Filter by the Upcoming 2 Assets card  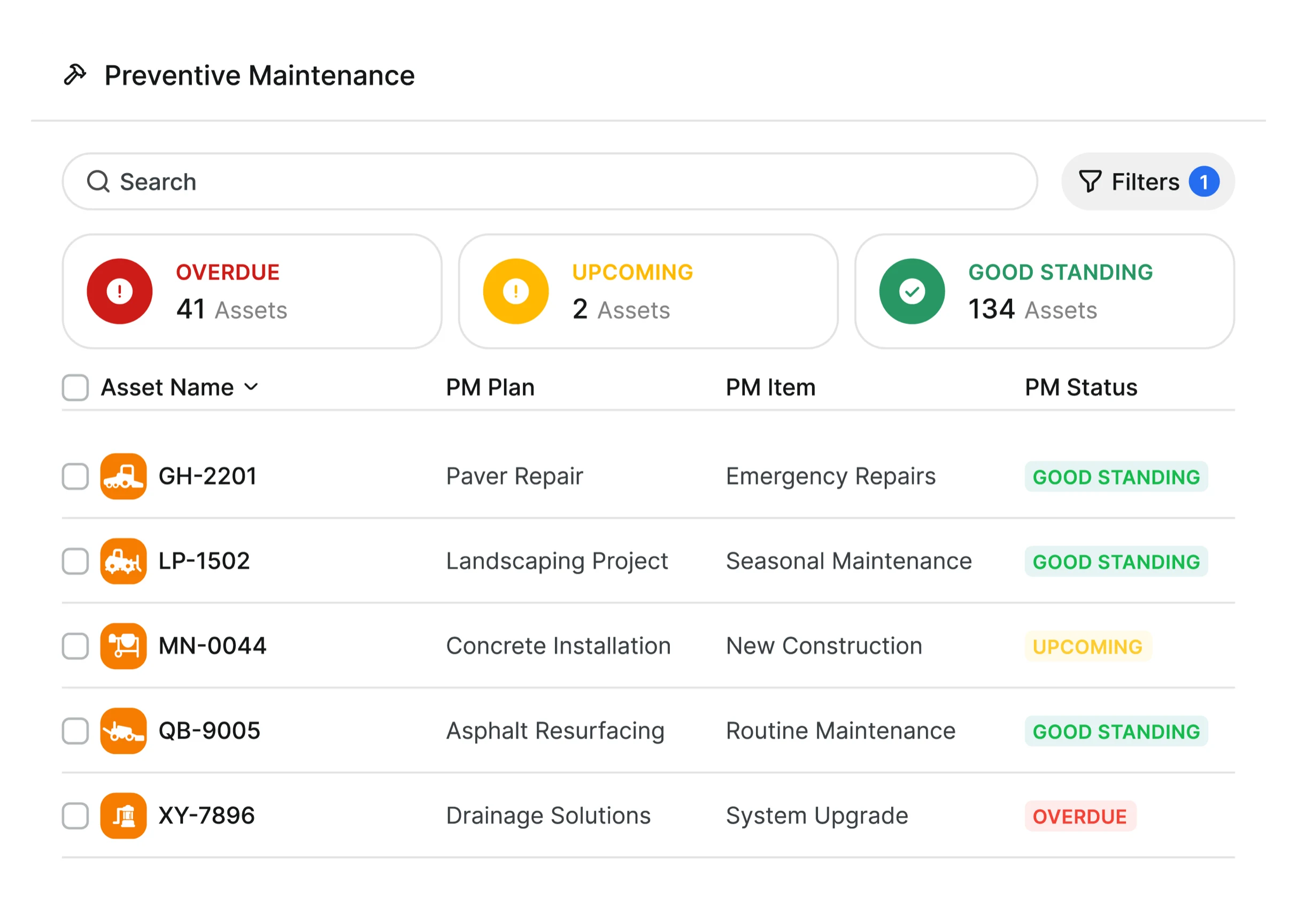648,292
